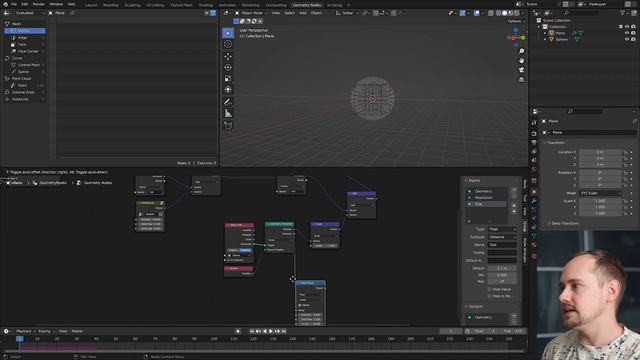Switch perspective/orthographic grid icon in viewport
Image resolution: width=640 pixels, height=360 pixels.
521,80
